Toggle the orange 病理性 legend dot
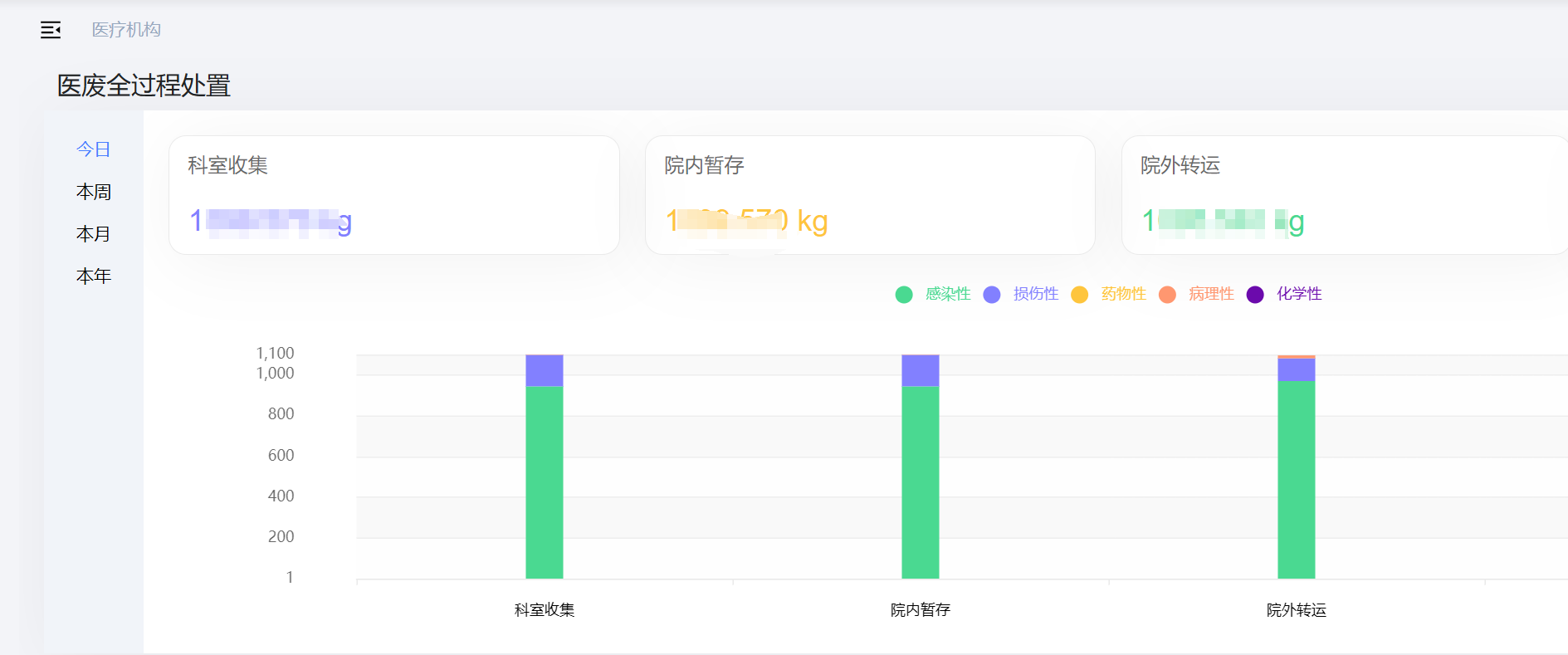The image size is (1568, 655). coord(1167,295)
